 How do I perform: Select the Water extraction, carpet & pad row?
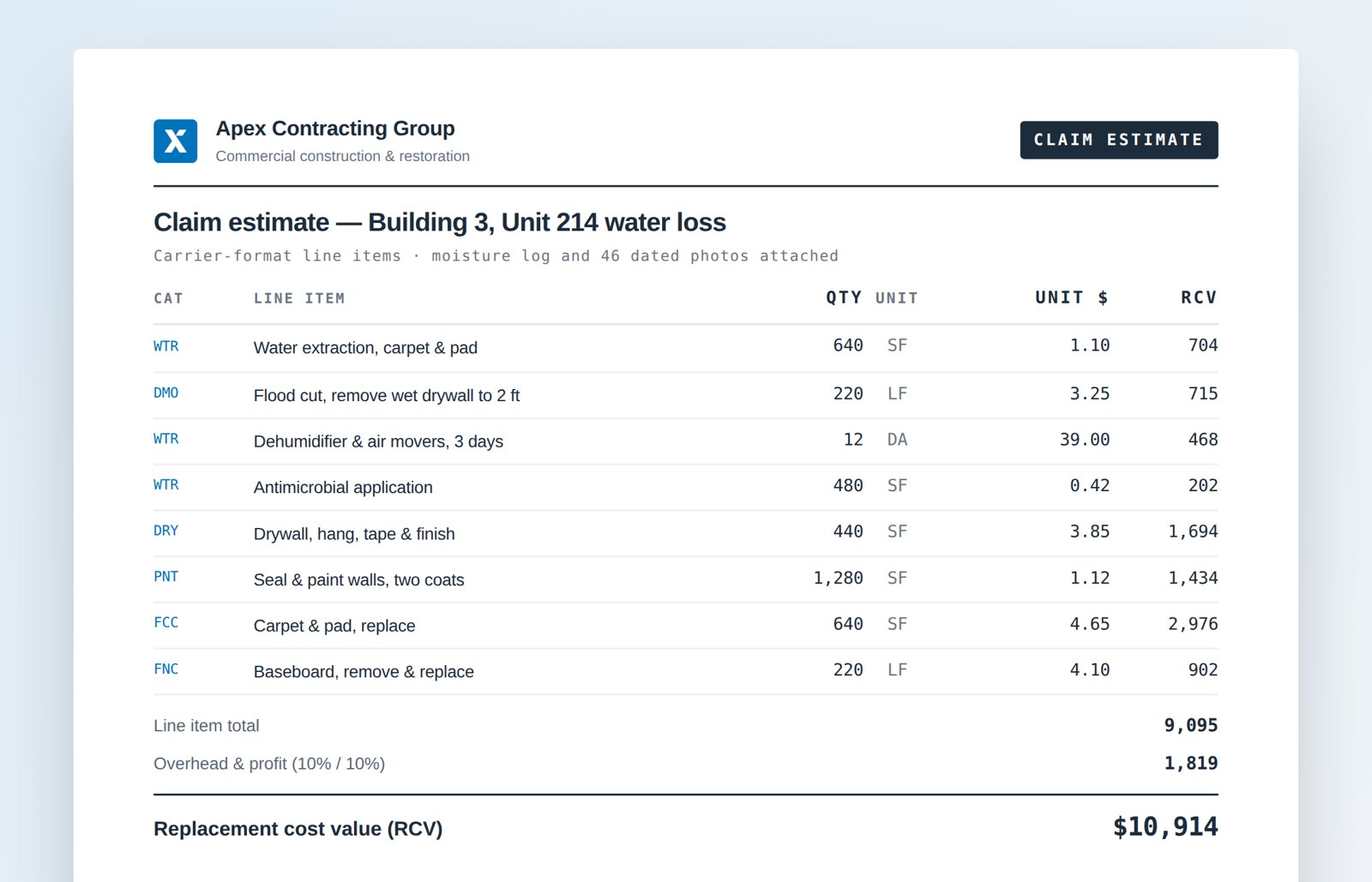click(685, 348)
